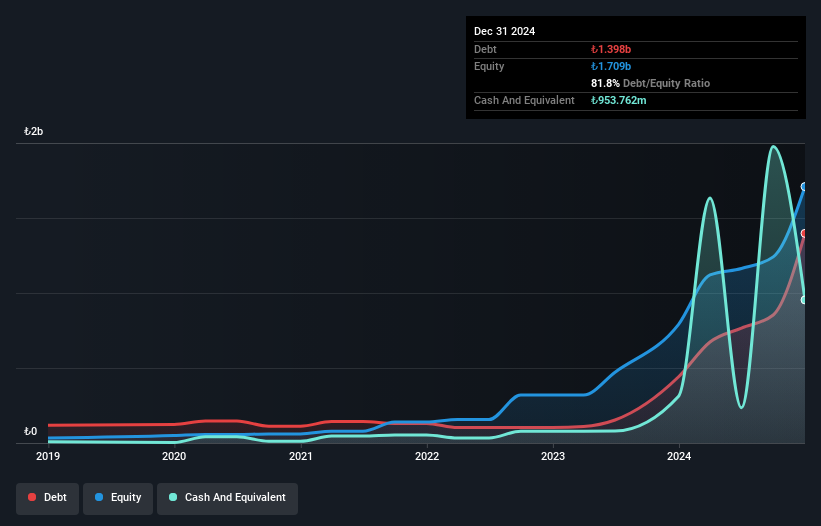Toggle the Cash And Equivalent legend button
The height and width of the screenshot is (526, 821).
click(227, 498)
